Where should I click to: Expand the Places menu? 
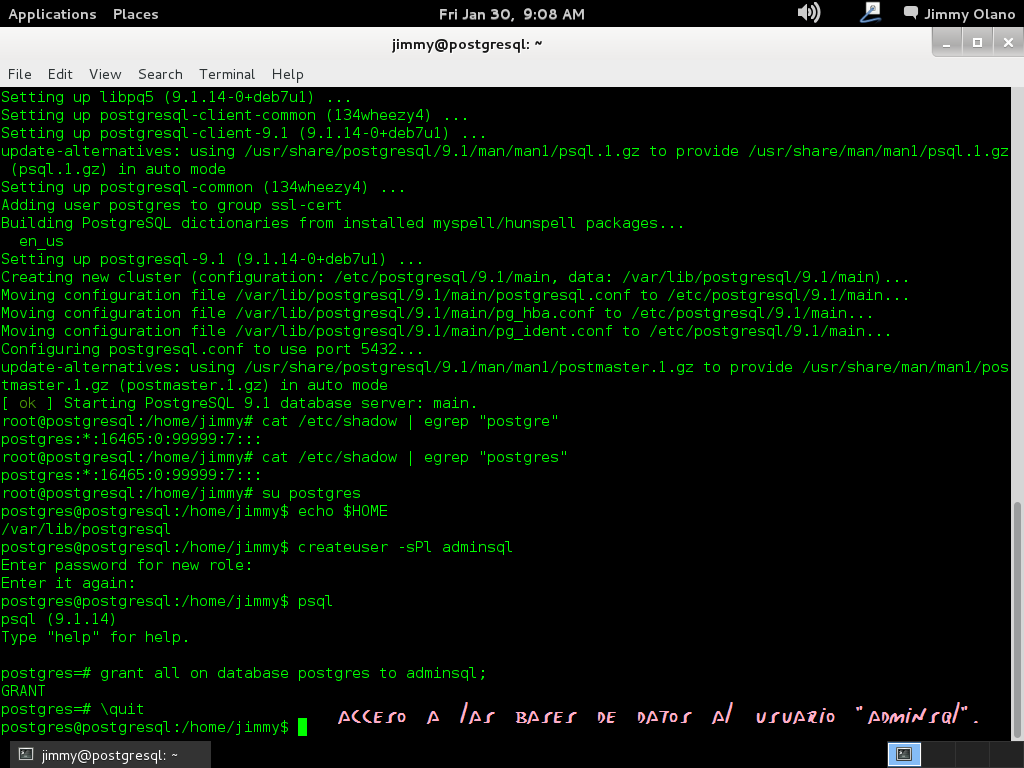[135, 14]
